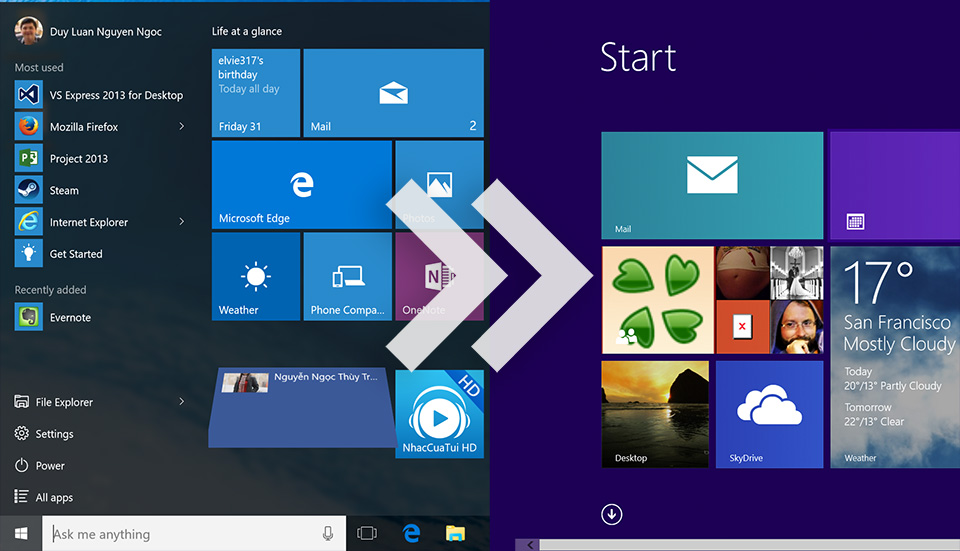Click the Nguyễn Ngọc Thùy live tile

302,407
